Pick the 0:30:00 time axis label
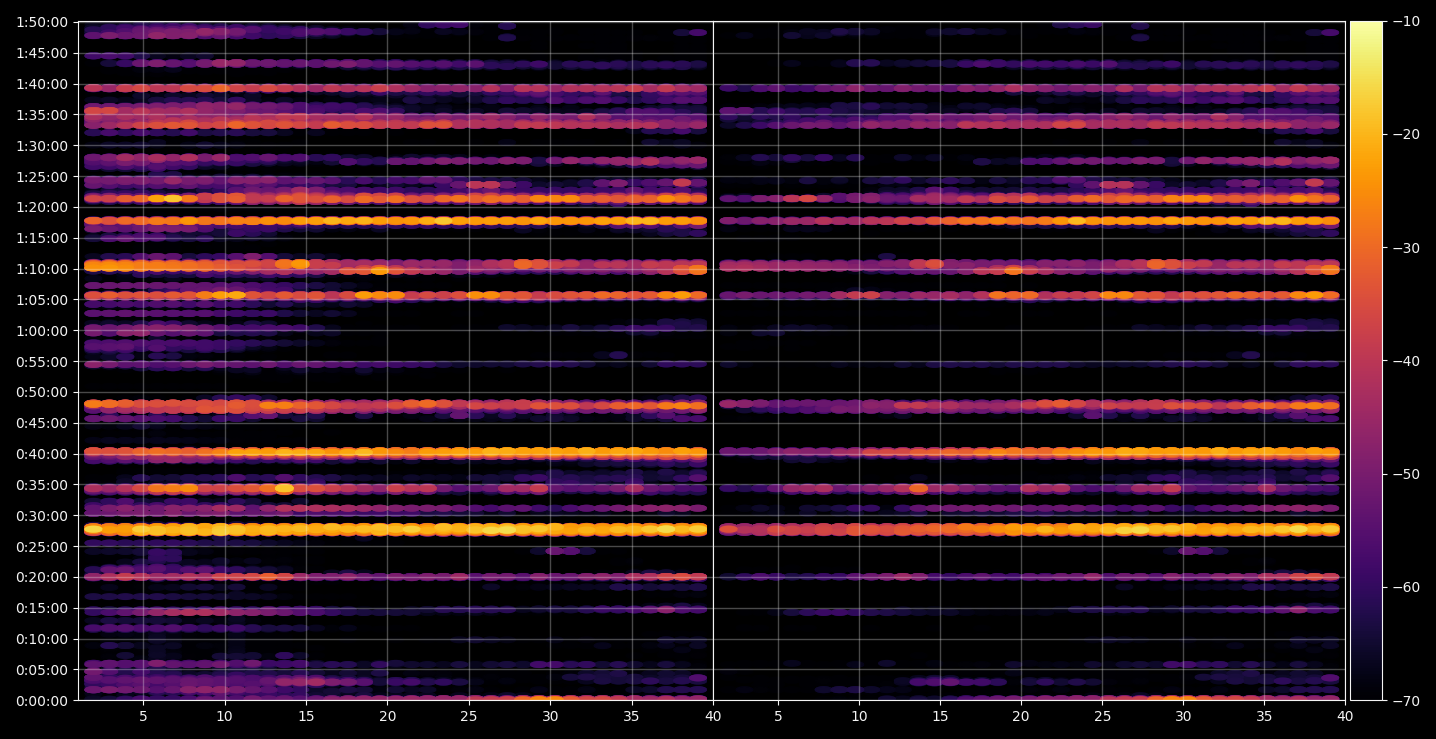The height and width of the screenshot is (739, 1436). tap(42, 515)
